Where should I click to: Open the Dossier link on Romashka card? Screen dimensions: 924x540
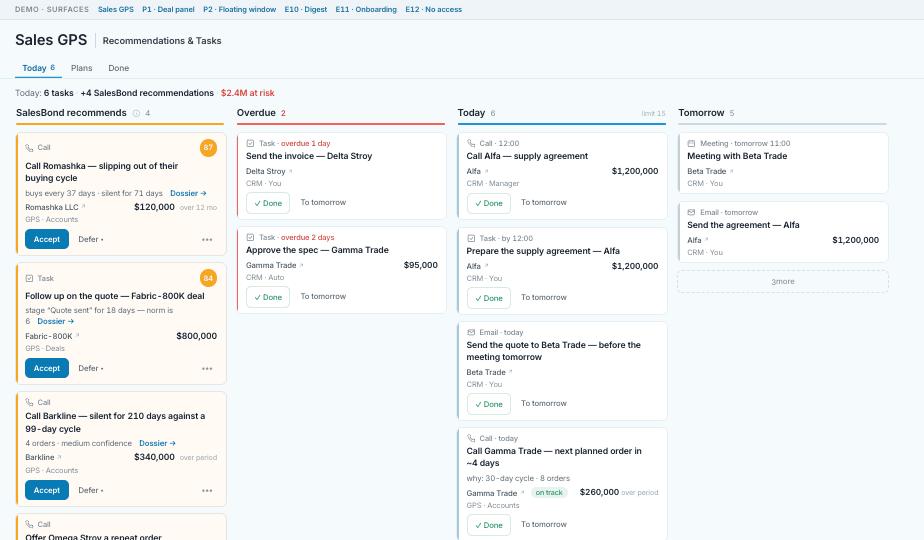(188, 193)
